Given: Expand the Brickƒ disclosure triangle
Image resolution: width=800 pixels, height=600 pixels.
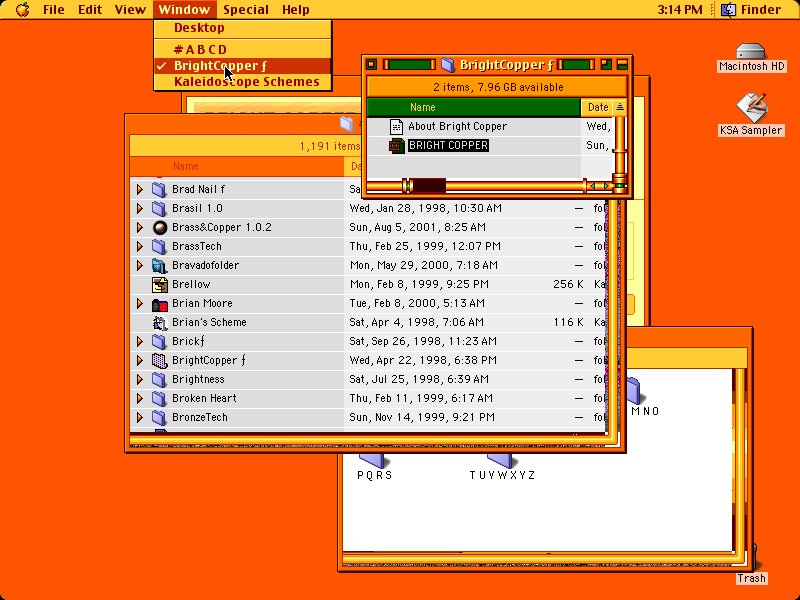Looking at the screenshot, I should click(x=139, y=341).
